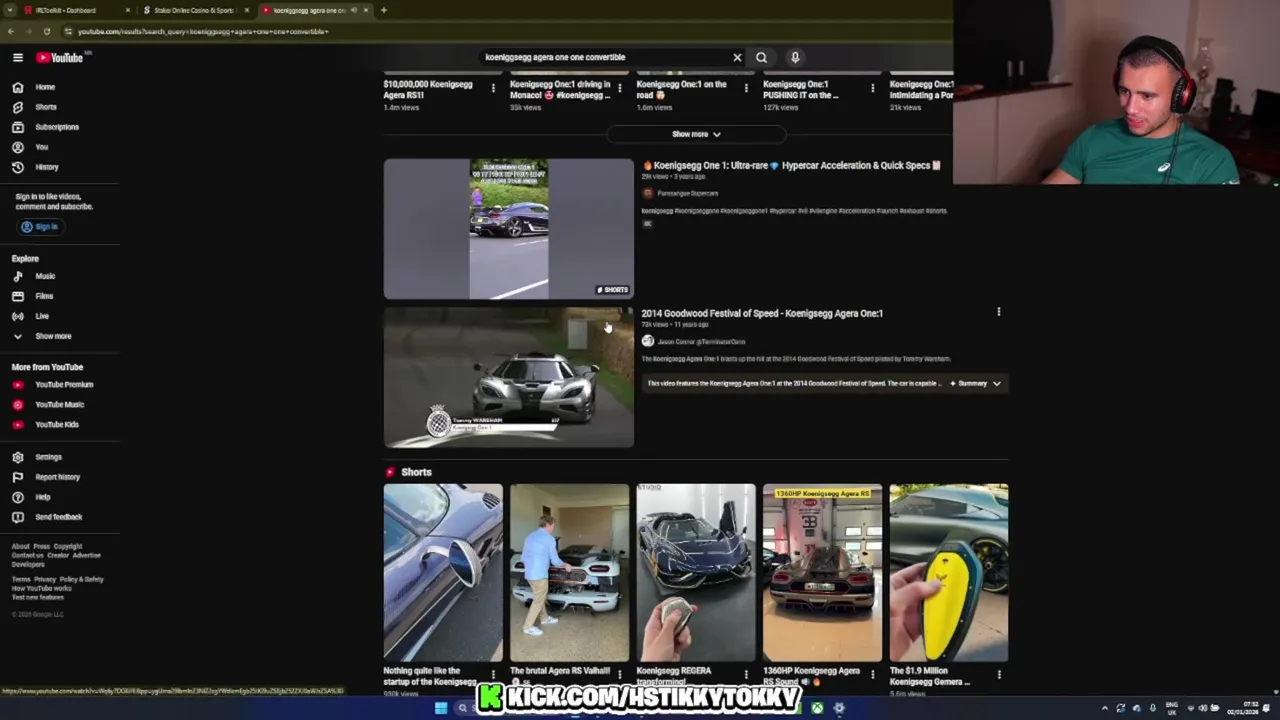
Task: Open YouTube Music link
Action: point(60,405)
